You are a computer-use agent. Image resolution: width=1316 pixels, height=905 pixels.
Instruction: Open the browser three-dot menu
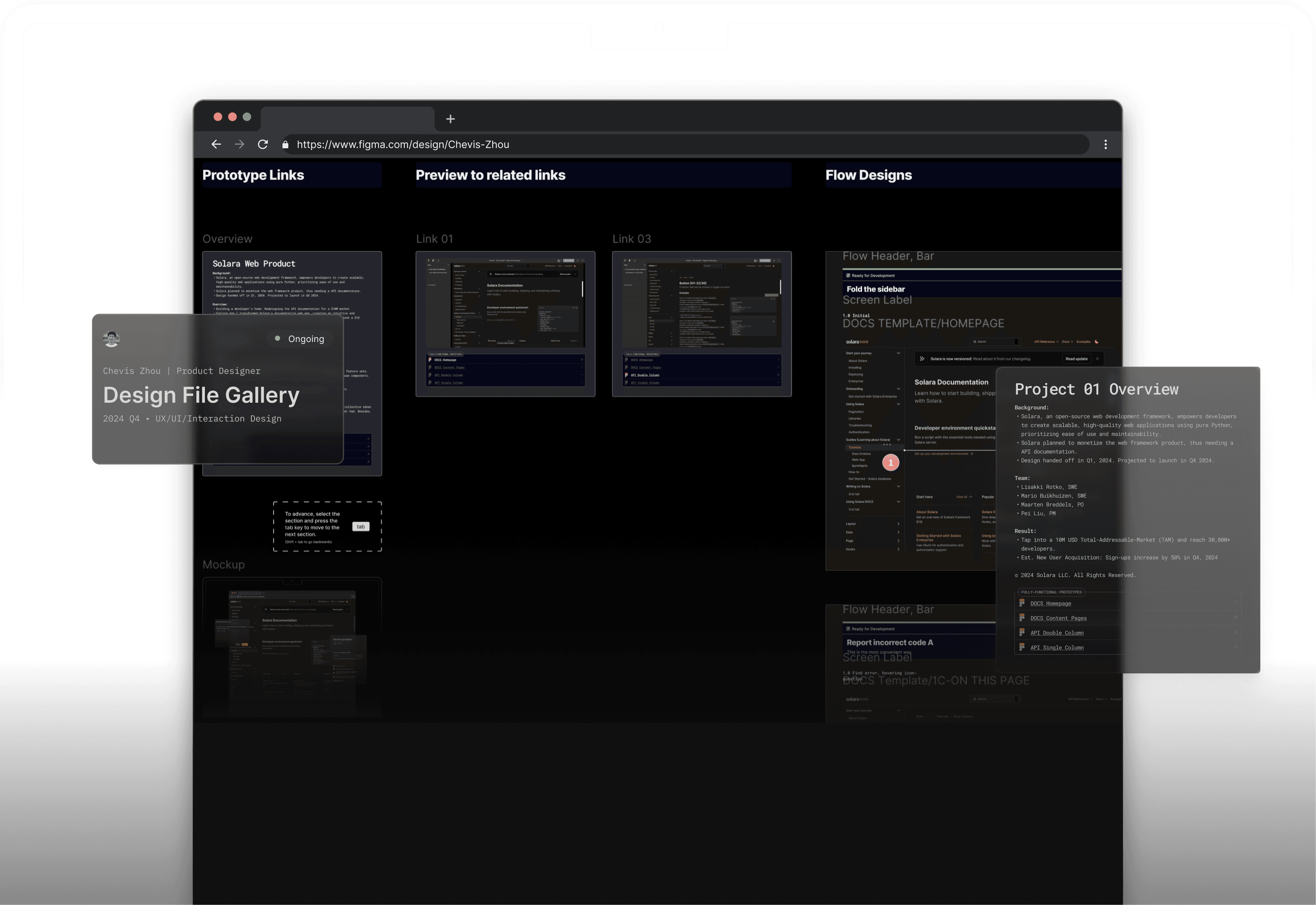point(1105,144)
